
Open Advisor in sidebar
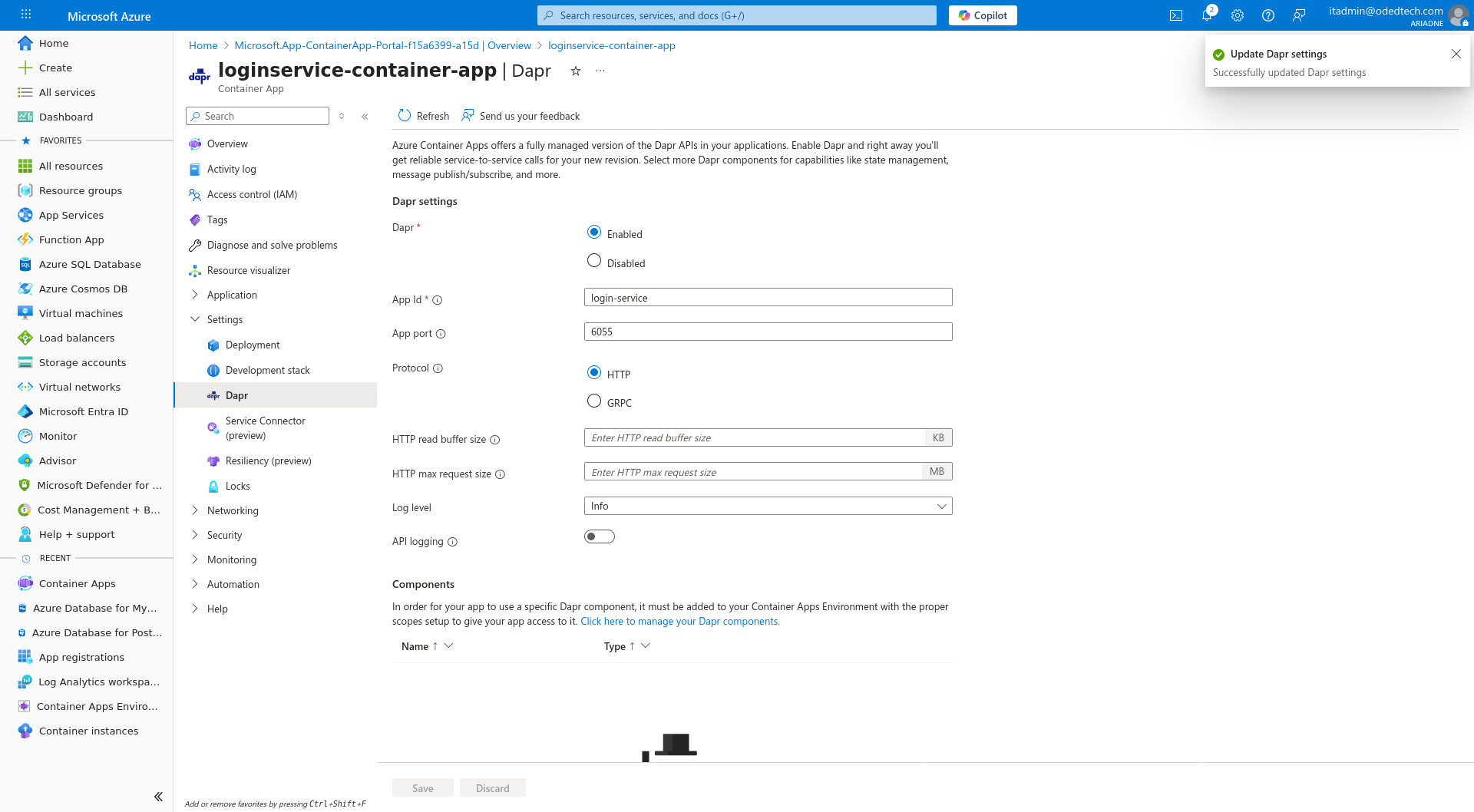(58, 460)
